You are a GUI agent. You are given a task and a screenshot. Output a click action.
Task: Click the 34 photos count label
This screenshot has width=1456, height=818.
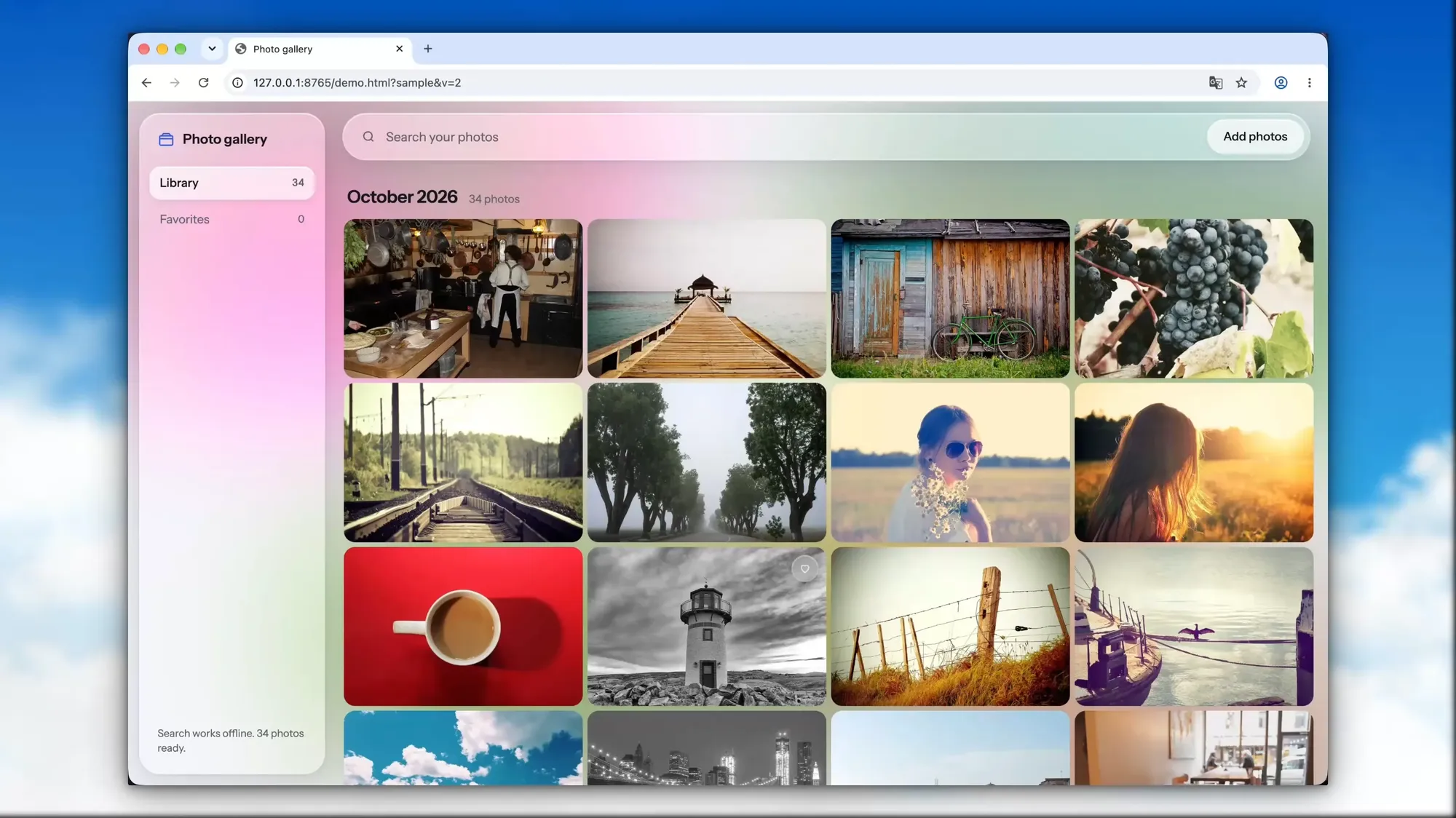click(494, 199)
